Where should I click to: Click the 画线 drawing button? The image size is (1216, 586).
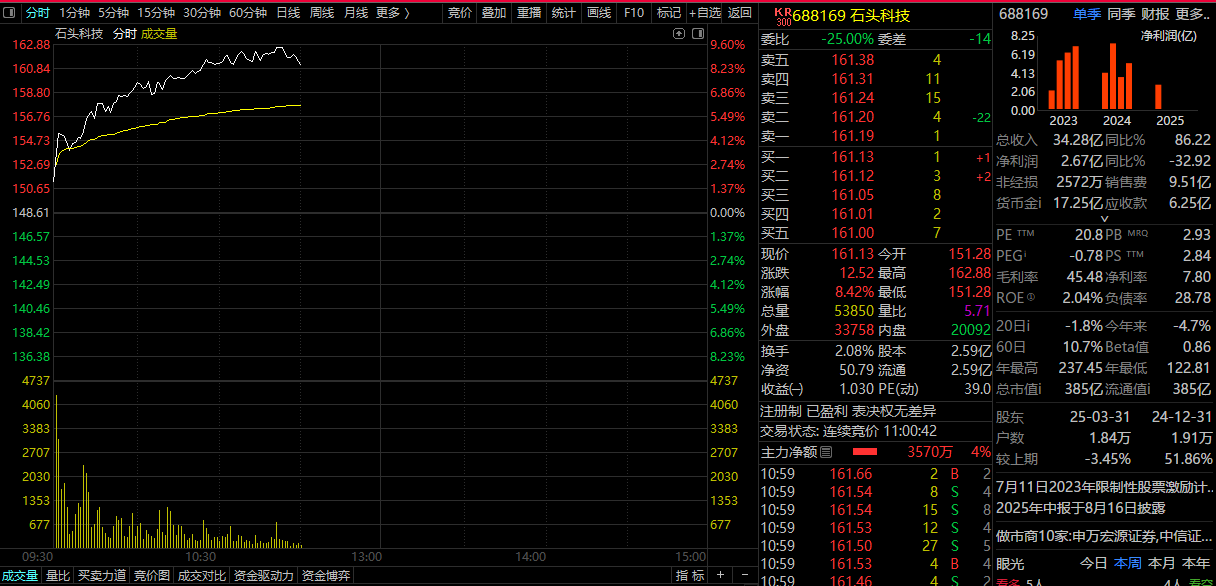599,13
